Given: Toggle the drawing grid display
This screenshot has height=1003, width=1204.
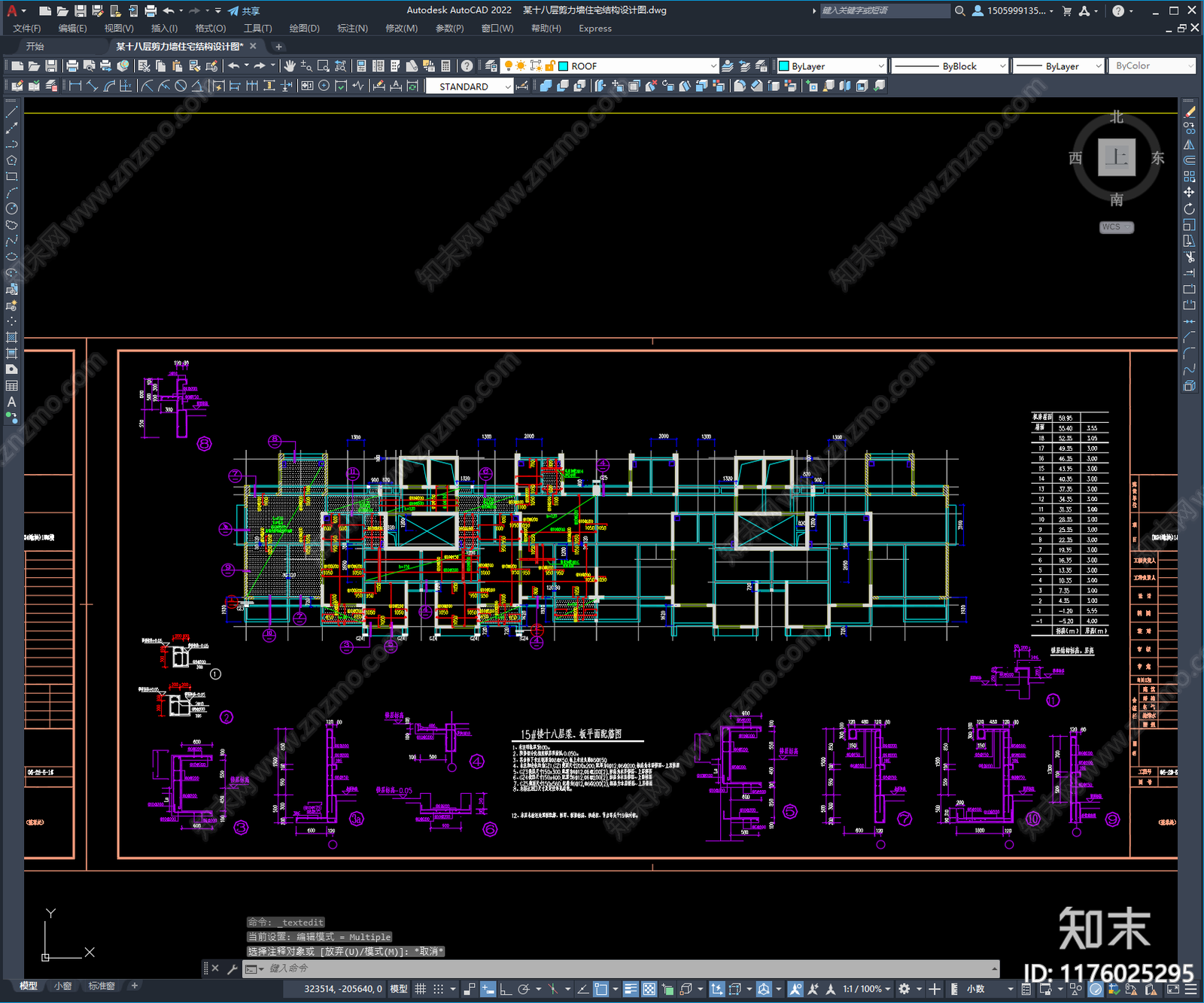Looking at the screenshot, I should pos(421,989).
